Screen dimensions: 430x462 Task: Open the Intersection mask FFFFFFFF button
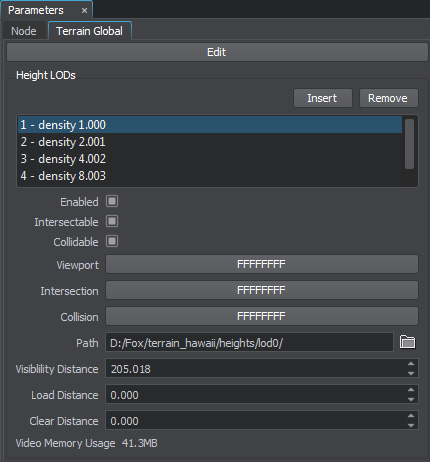pyautogui.click(x=262, y=290)
